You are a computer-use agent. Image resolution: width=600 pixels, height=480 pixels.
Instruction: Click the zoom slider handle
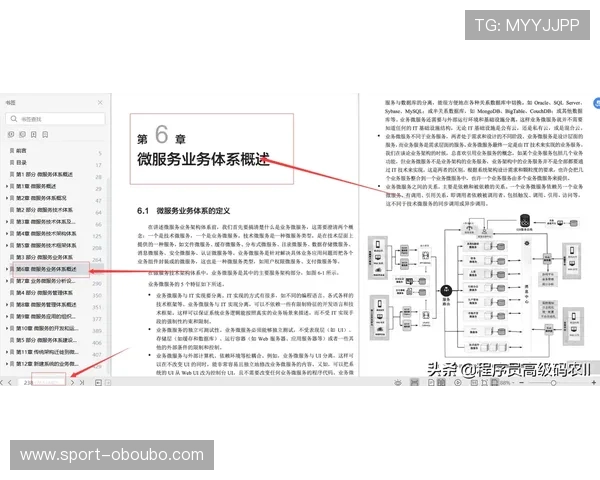pos(553,383)
